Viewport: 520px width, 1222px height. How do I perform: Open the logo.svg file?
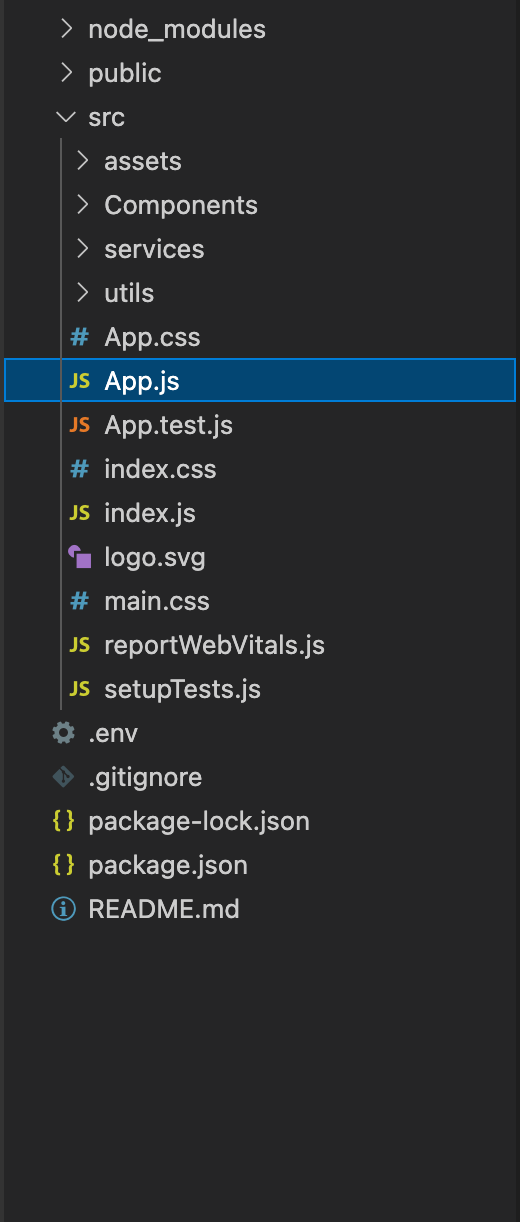pyautogui.click(x=155, y=558)
